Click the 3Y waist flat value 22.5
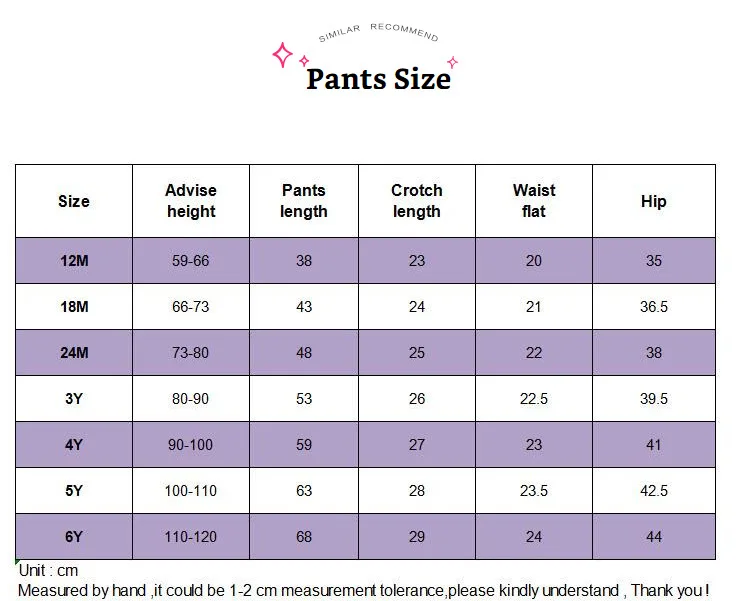Viewport: 750px width, 601px height. [534, 399]
